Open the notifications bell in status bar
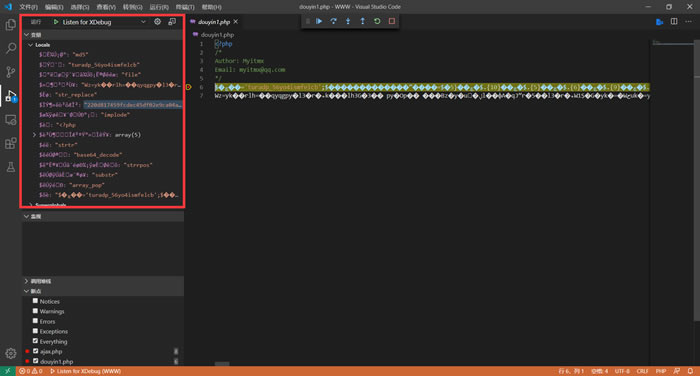The width and height of the screenshot is (700, 376). point(690,371)
